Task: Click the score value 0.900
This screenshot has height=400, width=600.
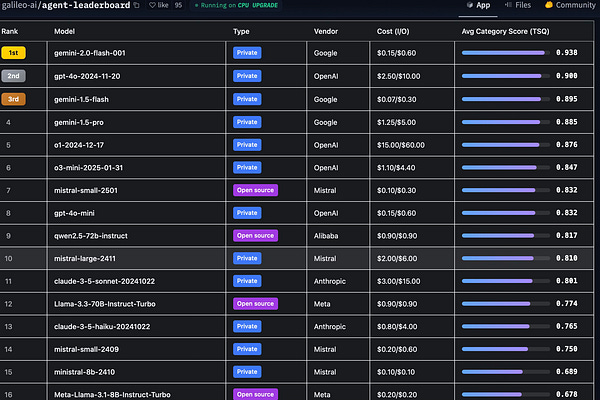Action: (567, 76)
